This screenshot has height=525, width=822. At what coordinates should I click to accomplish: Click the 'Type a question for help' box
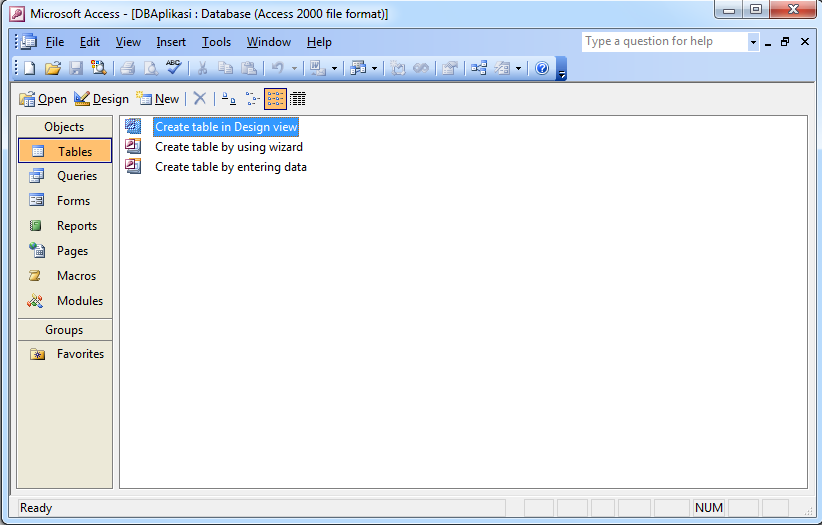click(x=665, y=41)
